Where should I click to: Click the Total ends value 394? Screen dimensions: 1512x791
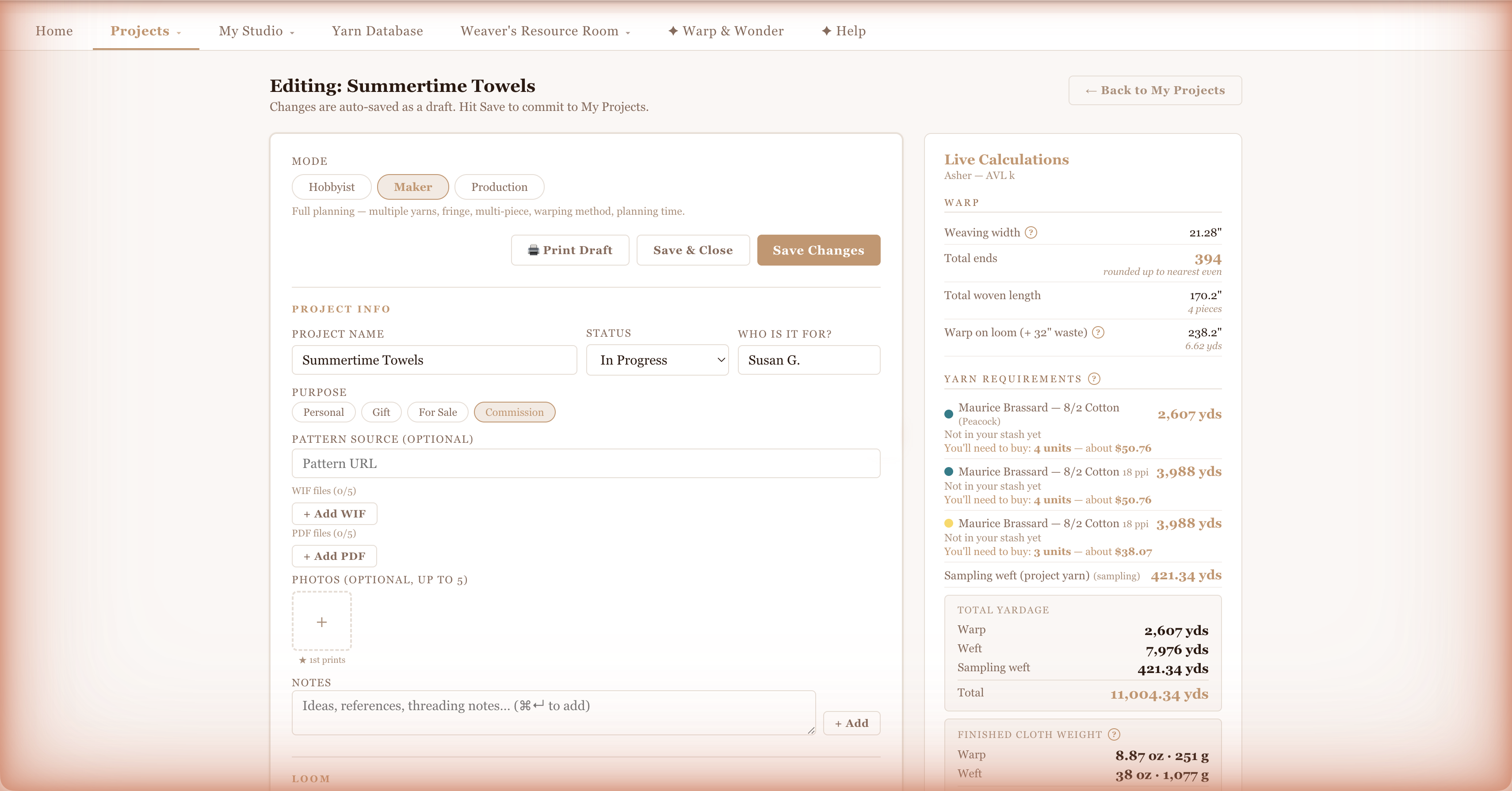coord(1207,259)
